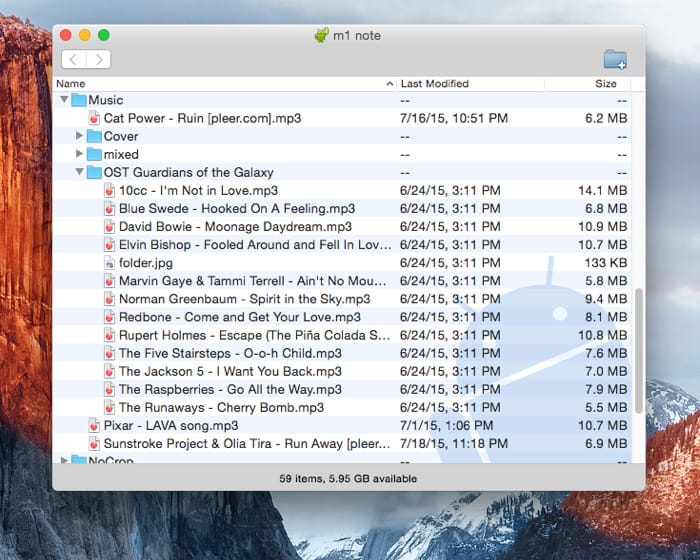Click '59 items, 5.95 GB available' status text

[348, 478]
